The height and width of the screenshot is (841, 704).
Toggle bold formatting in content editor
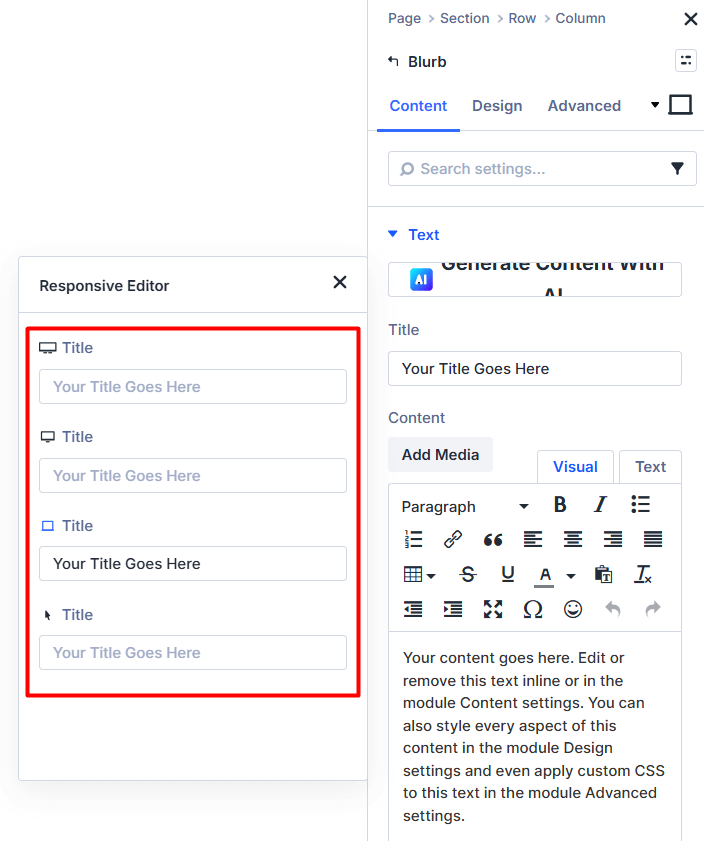pyautogui.click(x=560, y=505)
